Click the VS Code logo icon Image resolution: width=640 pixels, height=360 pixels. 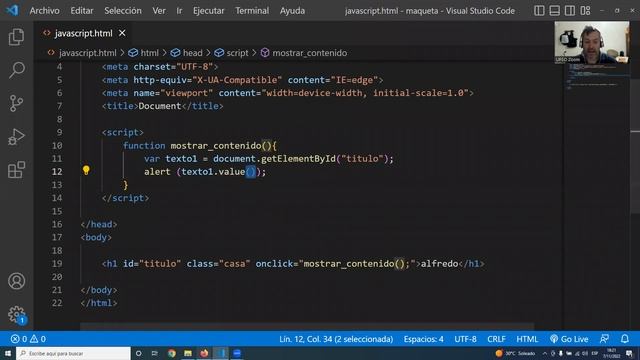[x=12, y=10]
